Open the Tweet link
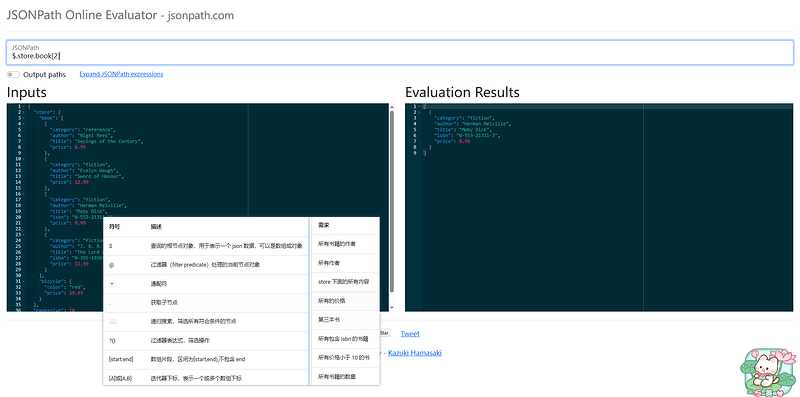This screenshot has height=397, width=800. point(410,334)
